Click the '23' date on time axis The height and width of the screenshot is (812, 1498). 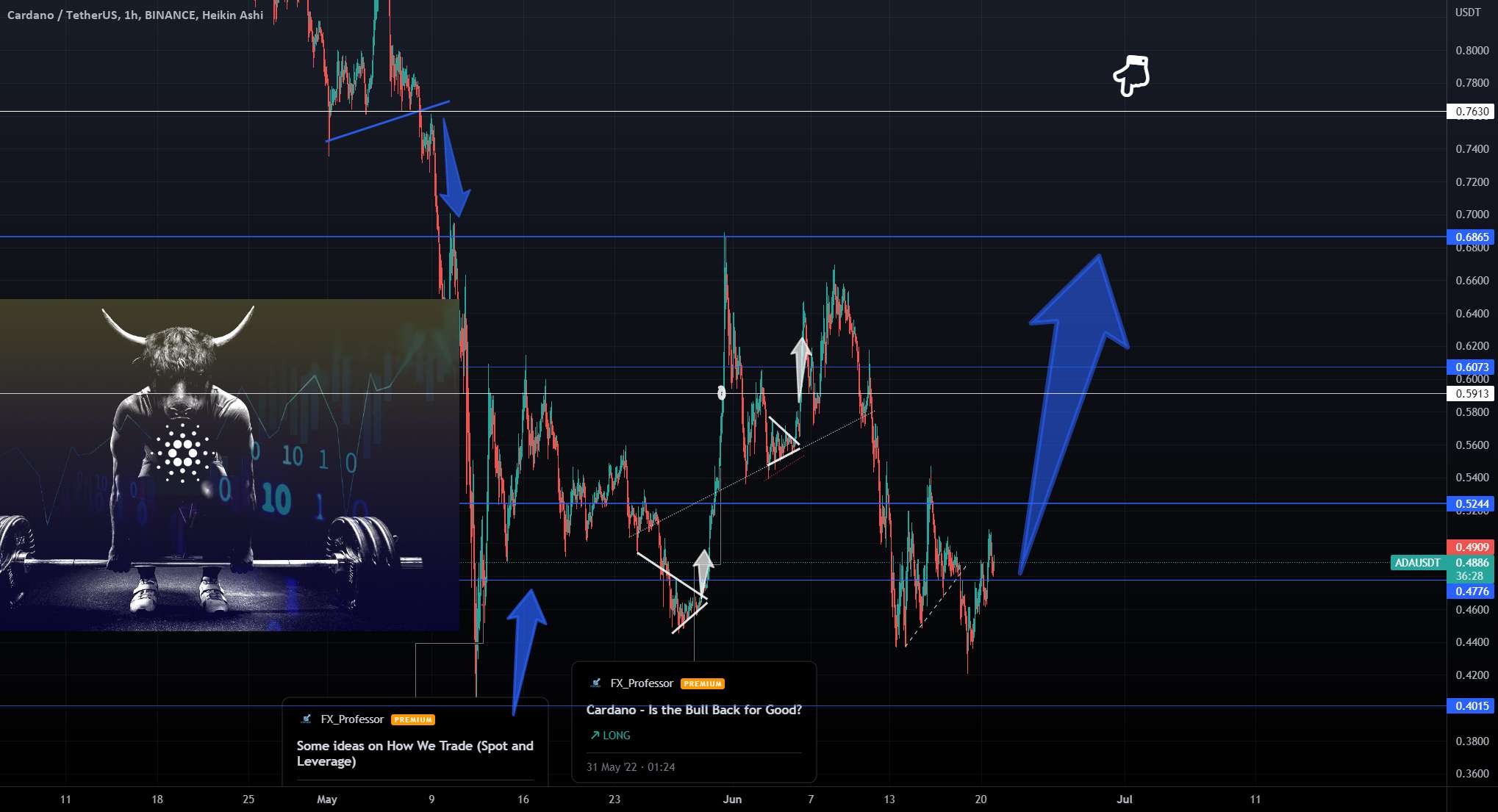[x=614, y=800]
